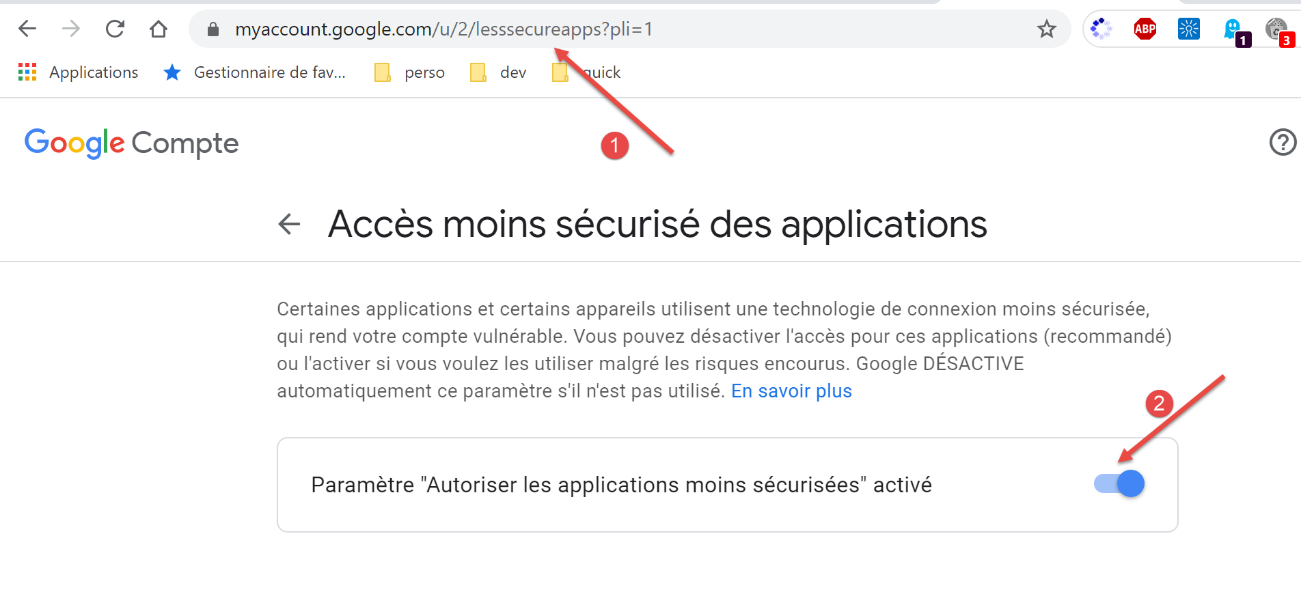This screenshot has height=592, width=1301.
Task: Click the gray extension with red 3 badge
Action: pyautogui.click(x=1276, y=30)
